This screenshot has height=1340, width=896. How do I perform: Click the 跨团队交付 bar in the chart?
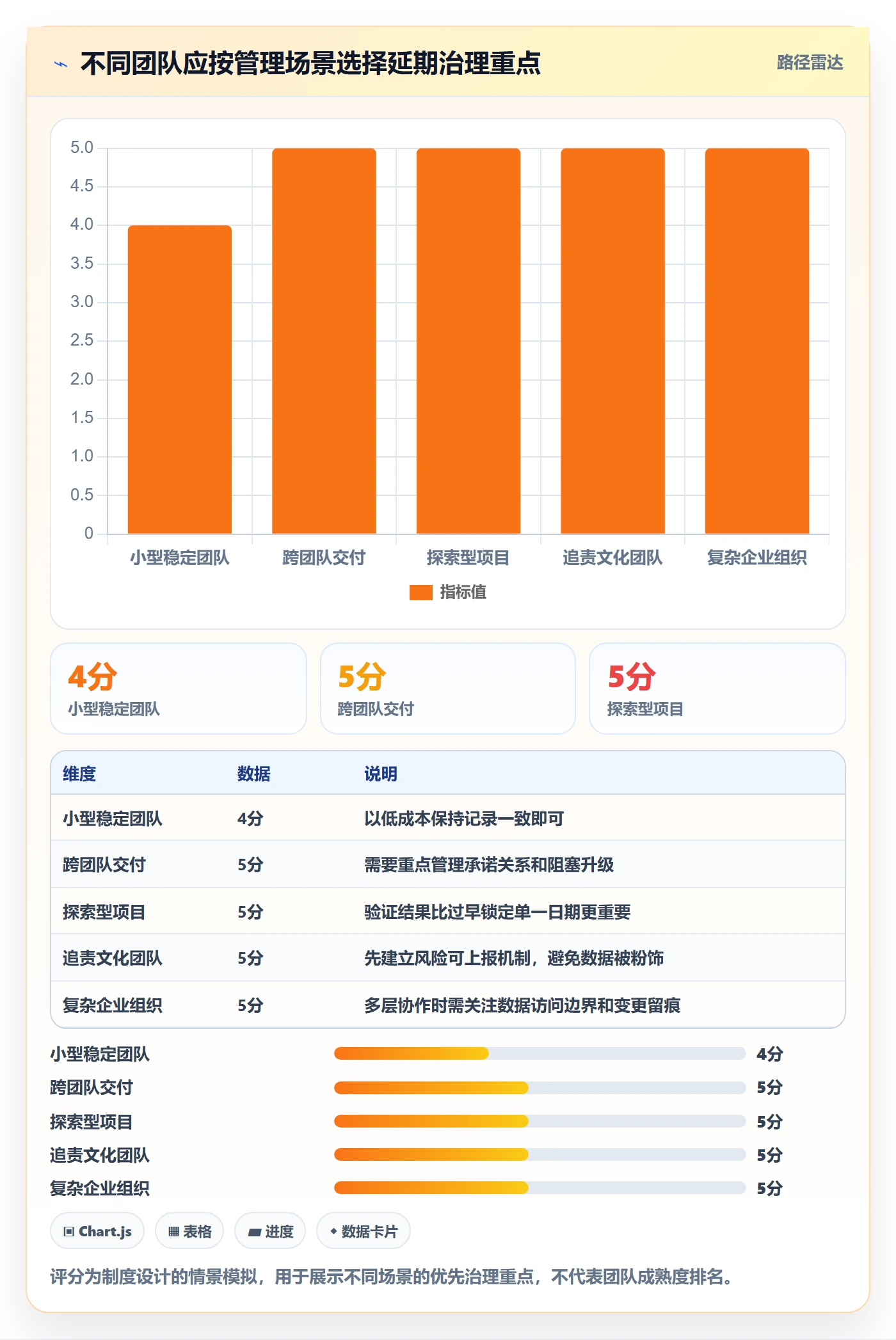324,341
